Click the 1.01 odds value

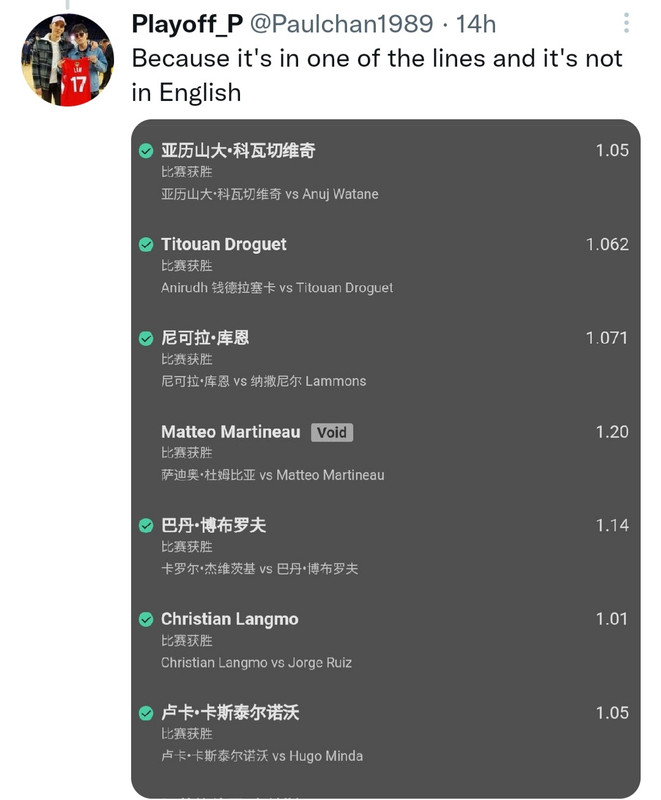[x=612, y=619]
